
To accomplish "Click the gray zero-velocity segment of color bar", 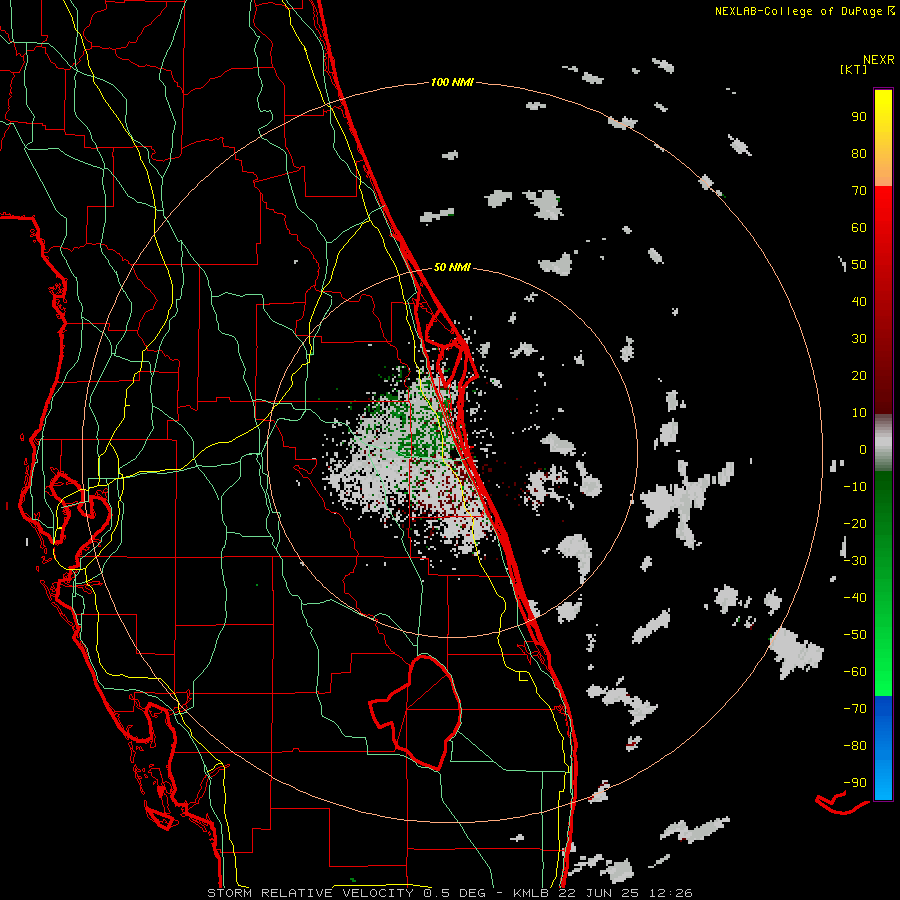I will (883, 443).
